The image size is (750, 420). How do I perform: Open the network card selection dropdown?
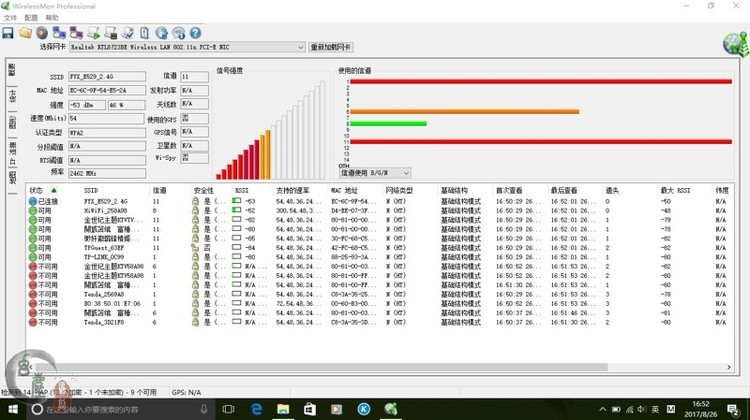pyautogui.click(x=187, y=47)
